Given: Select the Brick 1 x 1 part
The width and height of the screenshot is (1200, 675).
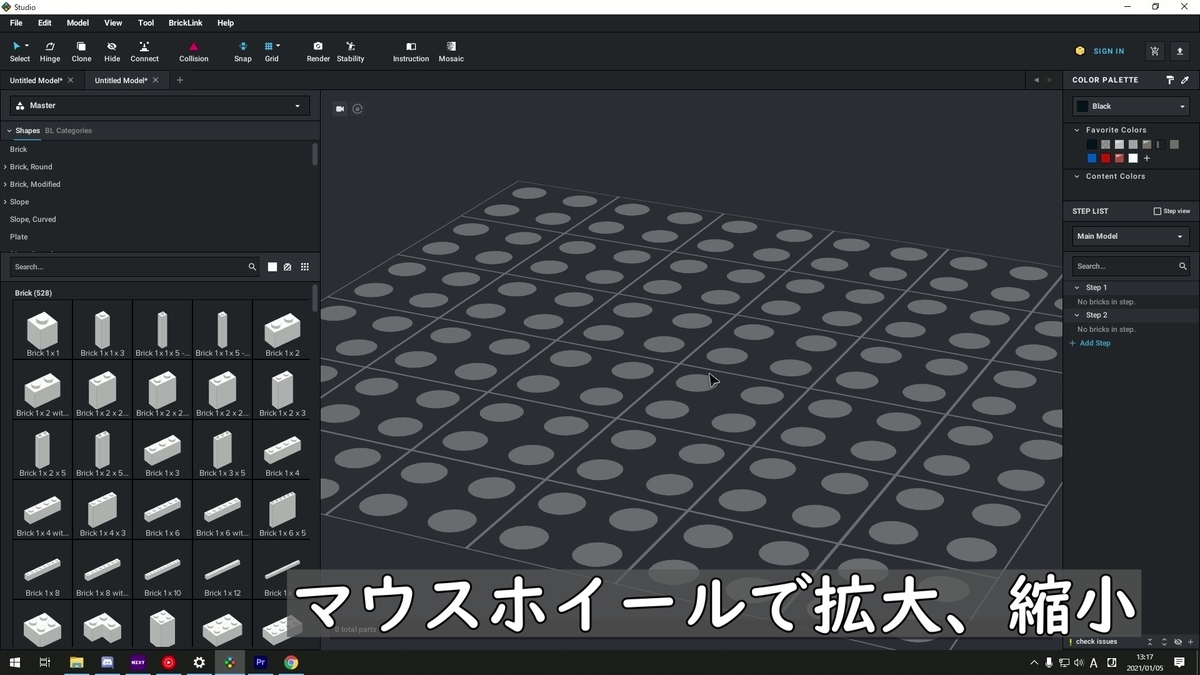Looking at the screenshot, I should [42, 331].
